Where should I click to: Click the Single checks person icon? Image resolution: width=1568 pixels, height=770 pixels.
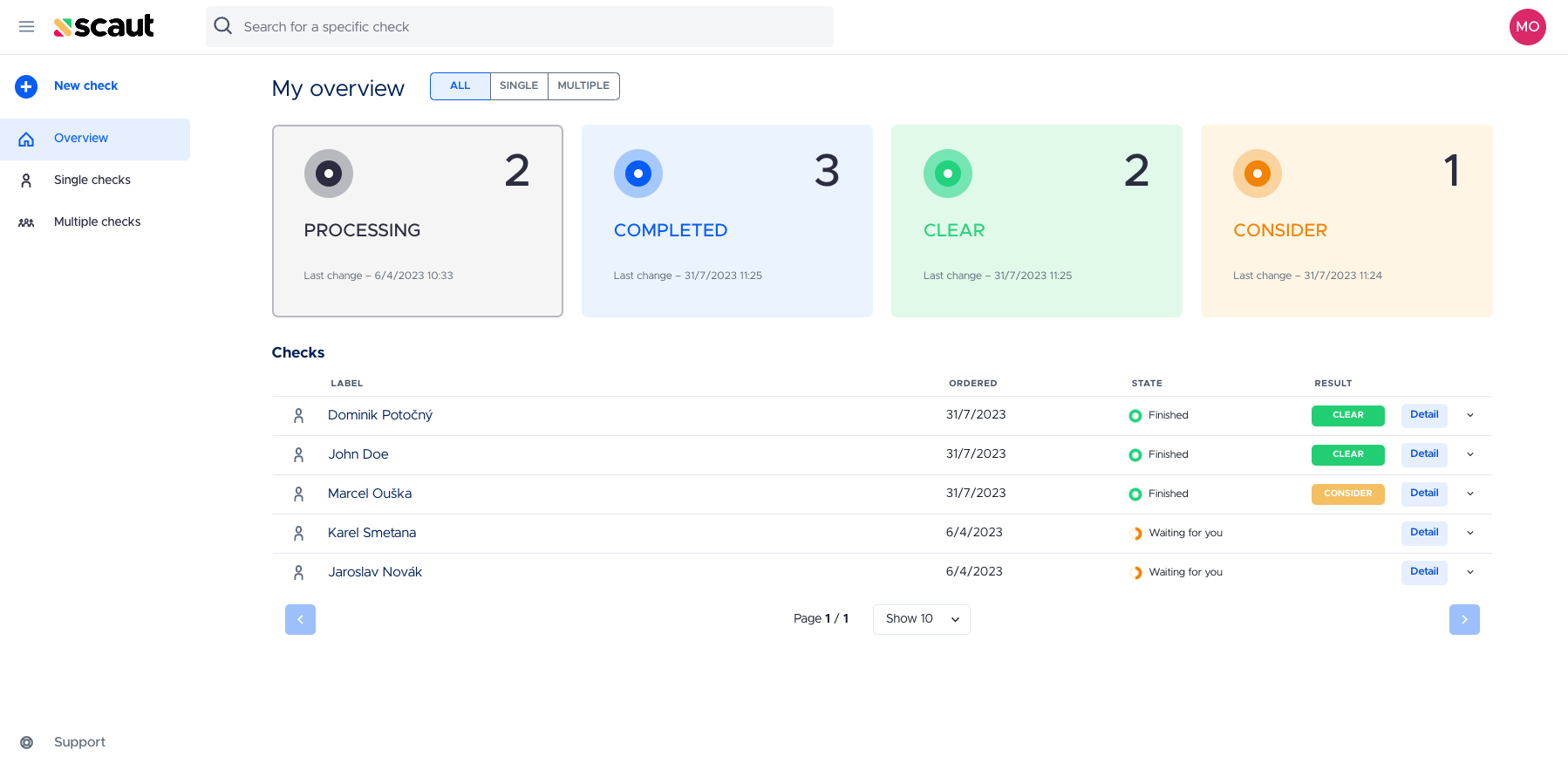(x=26, y=181)
